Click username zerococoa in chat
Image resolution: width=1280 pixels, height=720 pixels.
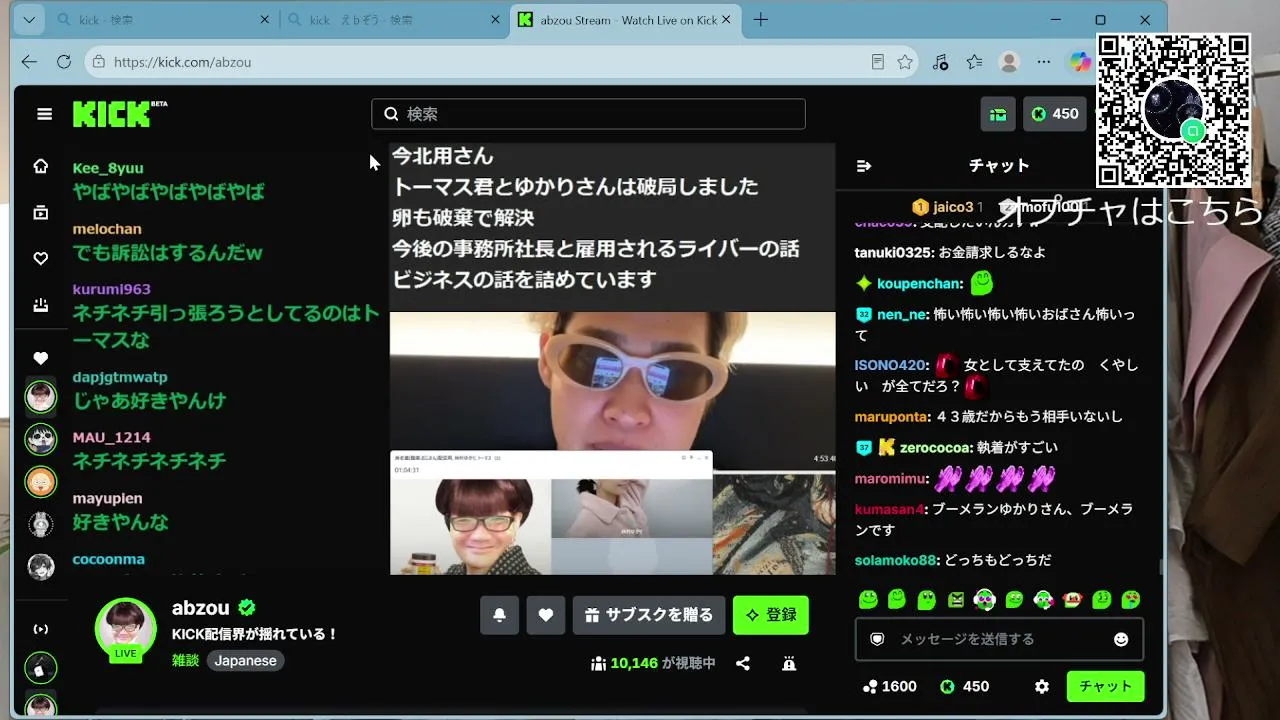(936, 447)
